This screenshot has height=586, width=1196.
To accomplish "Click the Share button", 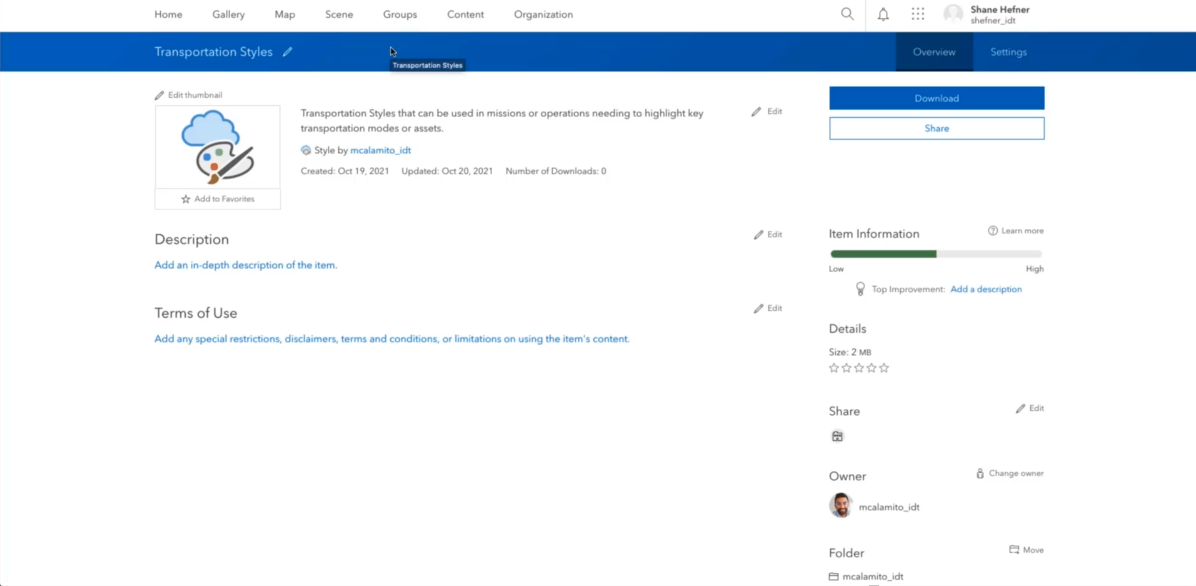I will (x=937, y=128).
